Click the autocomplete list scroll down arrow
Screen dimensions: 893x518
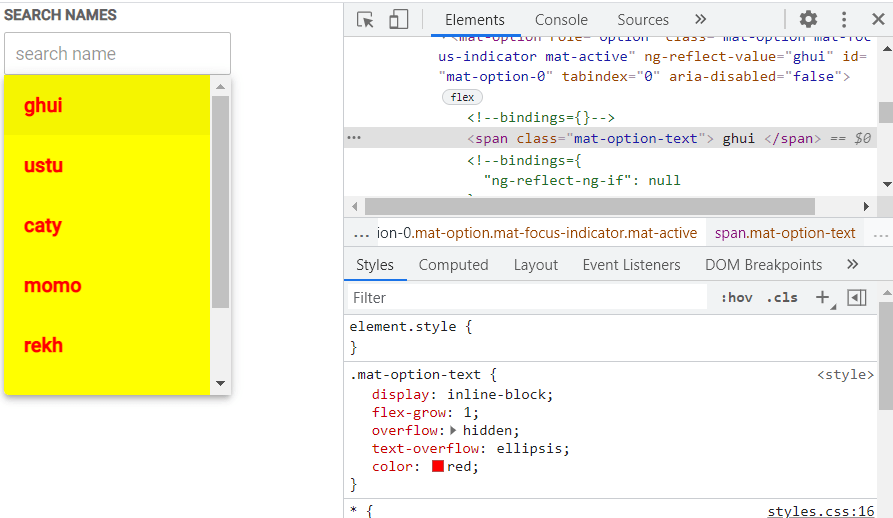pyautogui.click(x=220, y=383)
